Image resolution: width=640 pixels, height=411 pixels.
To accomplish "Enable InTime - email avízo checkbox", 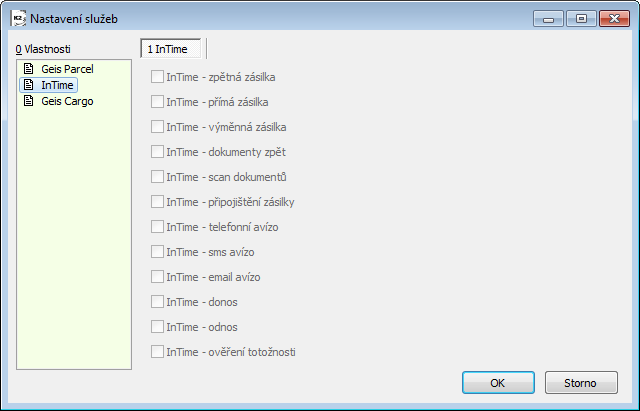I will coord(157,277).
